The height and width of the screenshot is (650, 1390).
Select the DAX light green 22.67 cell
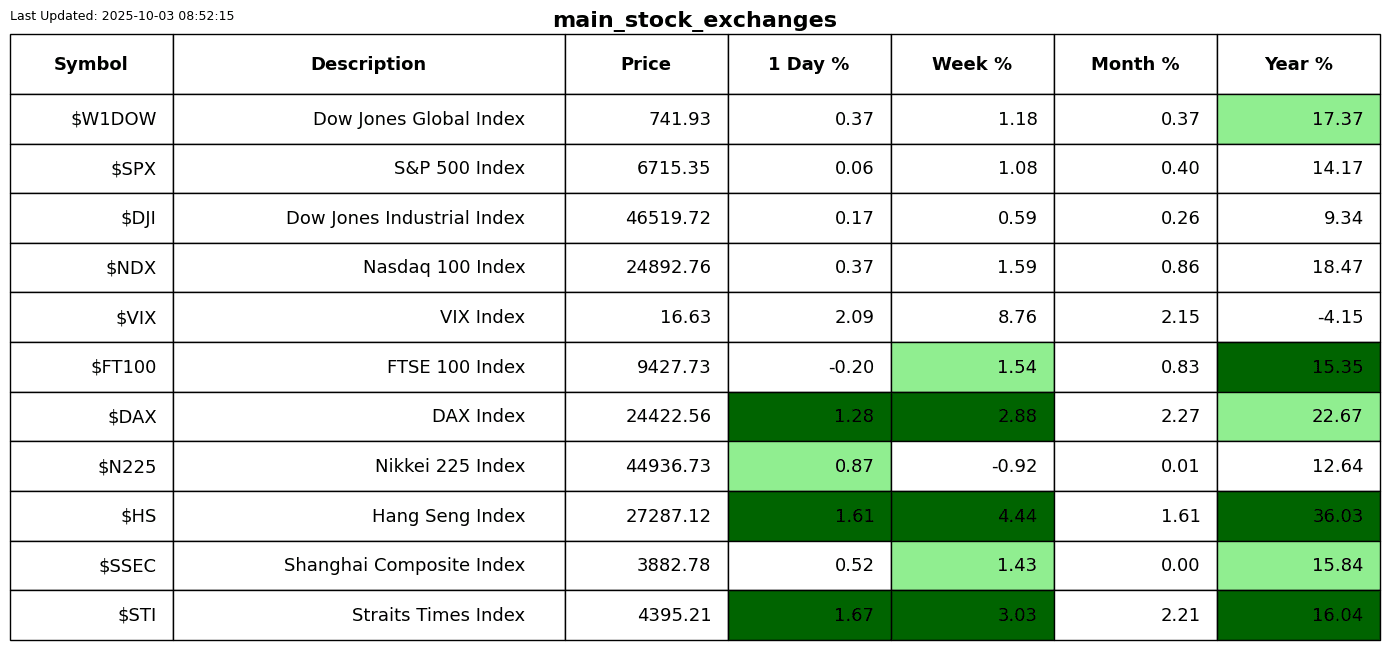(1298, 417)
